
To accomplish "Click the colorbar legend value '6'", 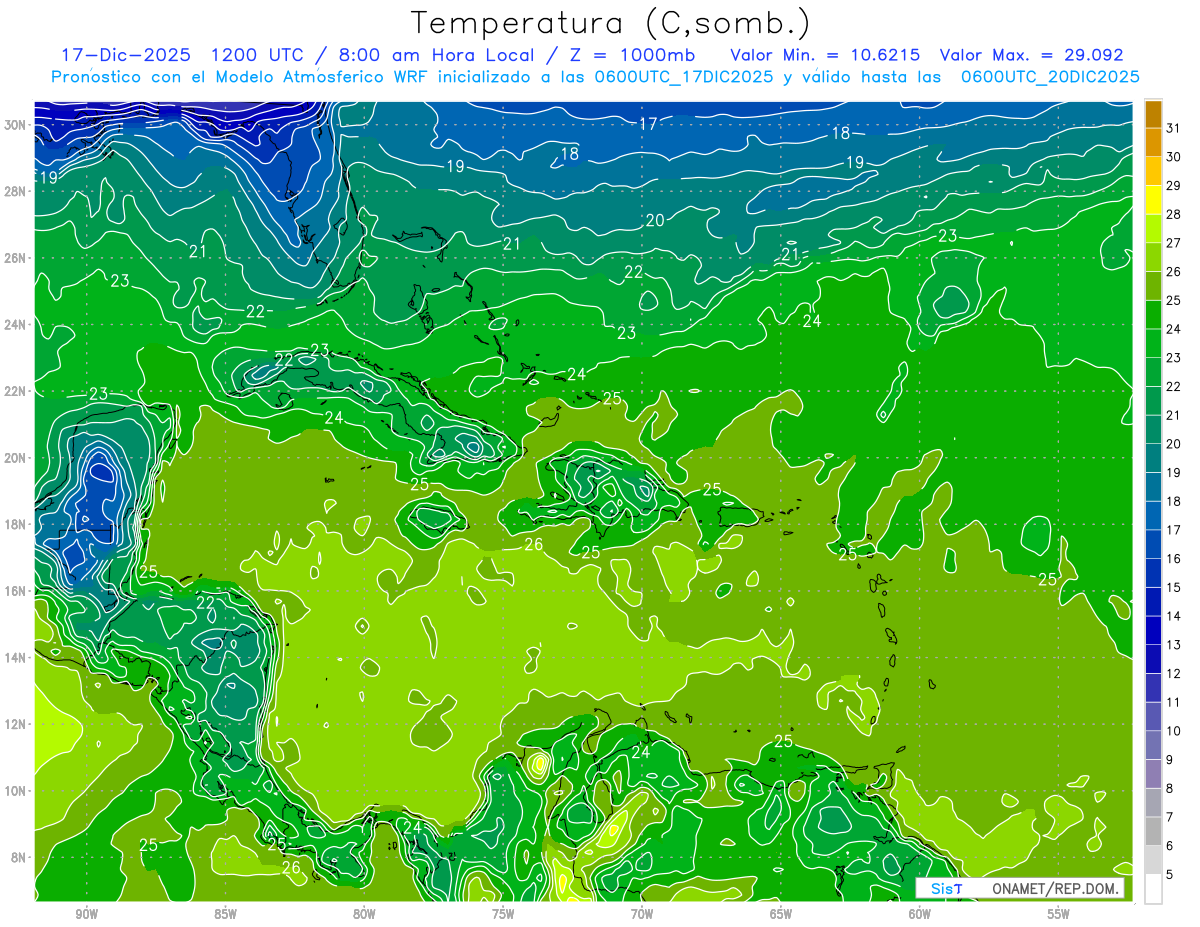I will coord(1171,846).
